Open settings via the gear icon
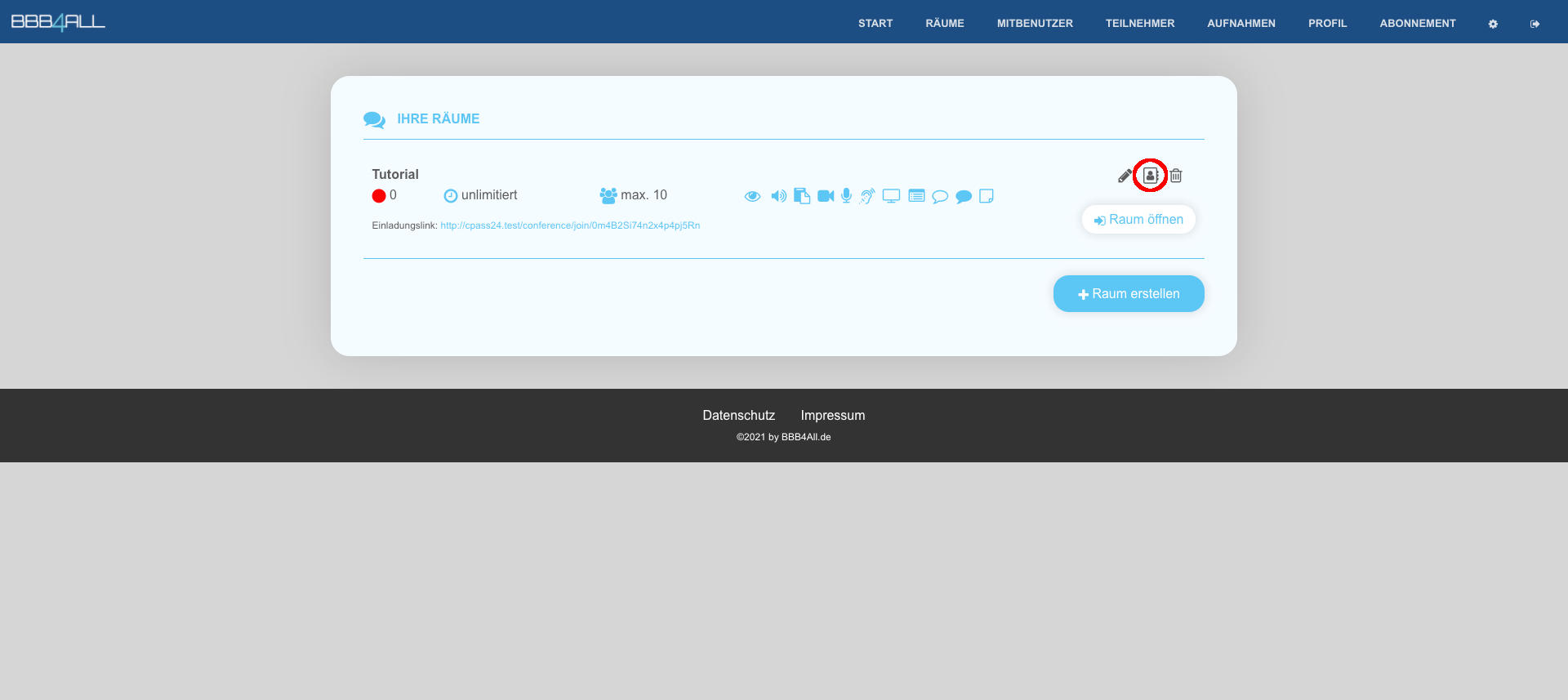This screenshot has width=1568, height=700. [1493, 24]
